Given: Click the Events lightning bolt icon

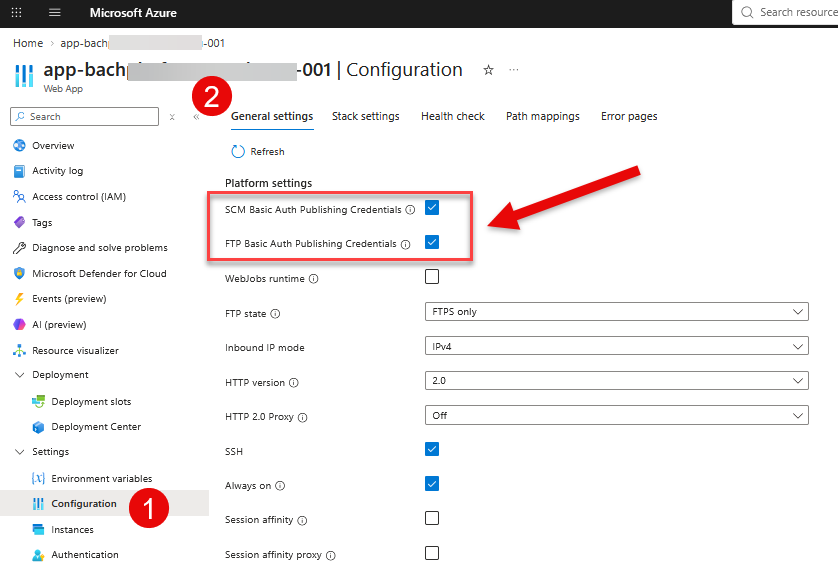Looking at the screenshot, I should click(19, 299).
